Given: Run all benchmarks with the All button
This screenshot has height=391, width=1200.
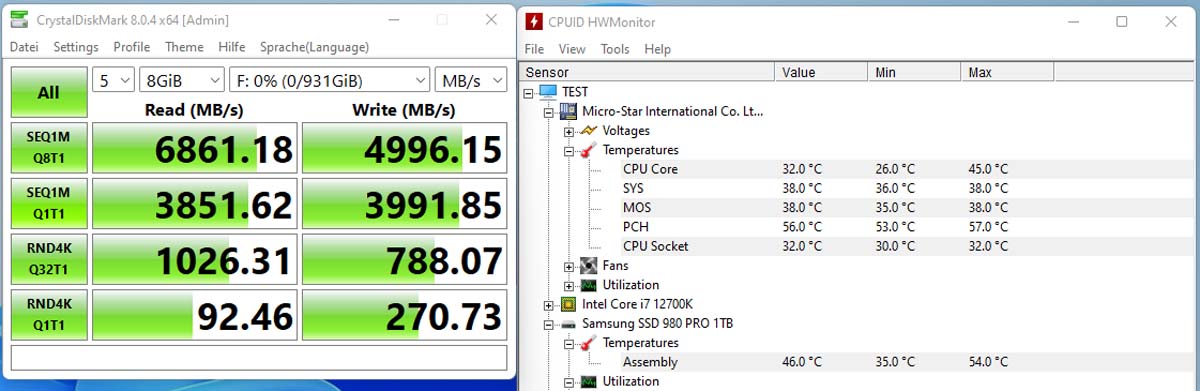Looking at the screenshot, I should click(x=48, y=92).
